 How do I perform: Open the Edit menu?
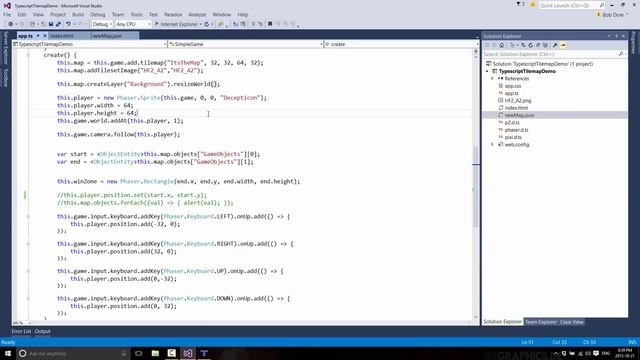coord(22,15)
